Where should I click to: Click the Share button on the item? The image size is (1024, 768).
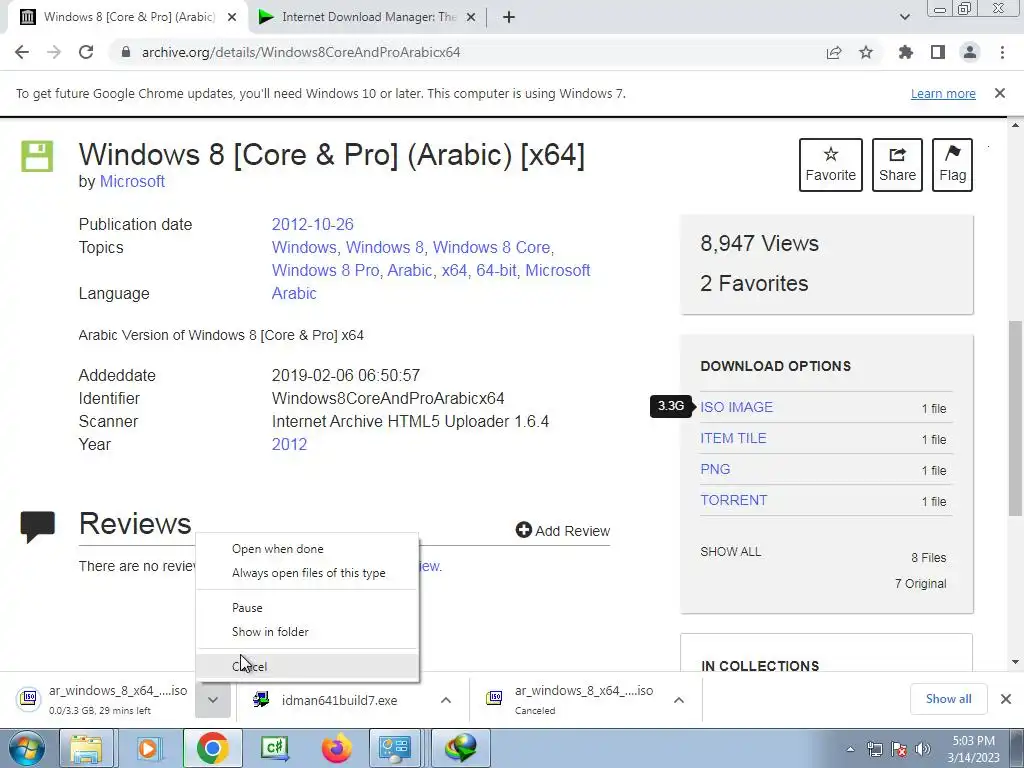point(897,165)
